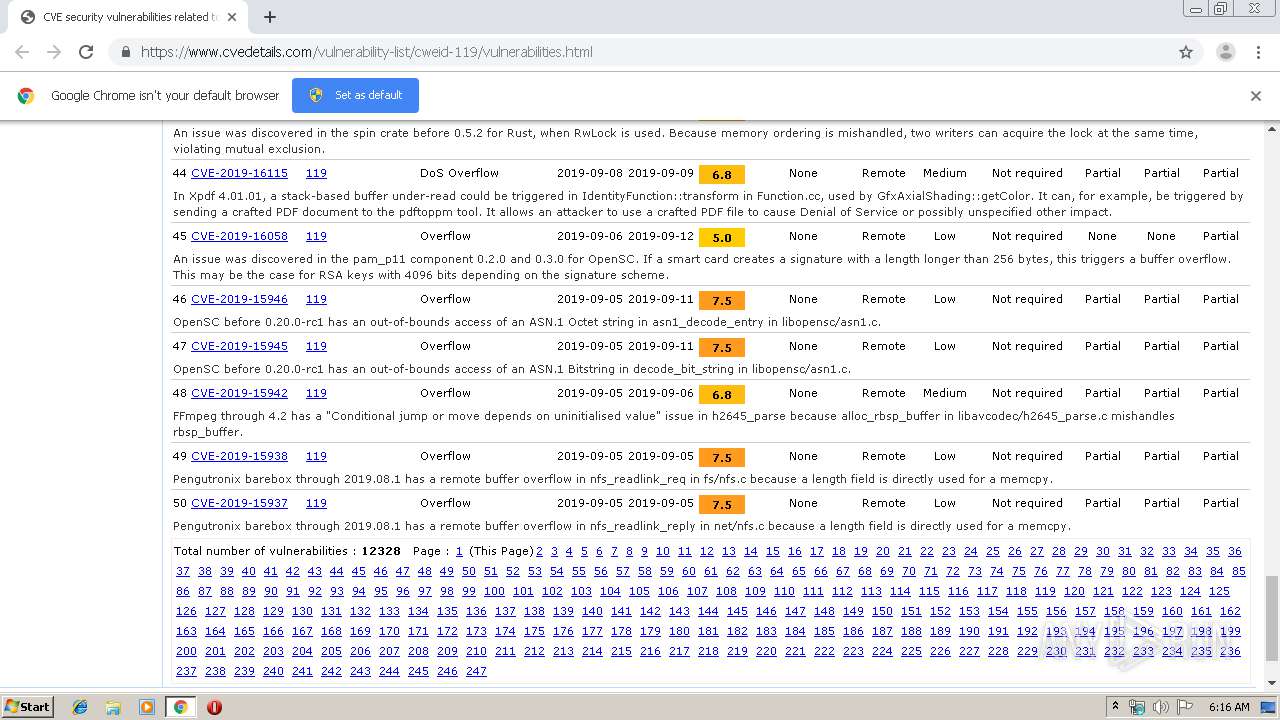1280x720 pixels.
Task: Go back with the browser back arrow
Action: [24, 52]
